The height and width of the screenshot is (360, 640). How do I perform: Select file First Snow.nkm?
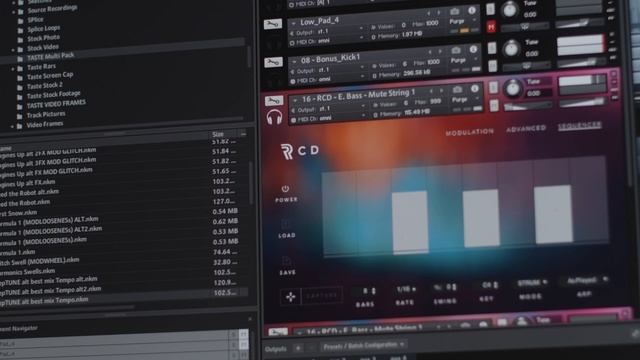[x=18, y=213]
